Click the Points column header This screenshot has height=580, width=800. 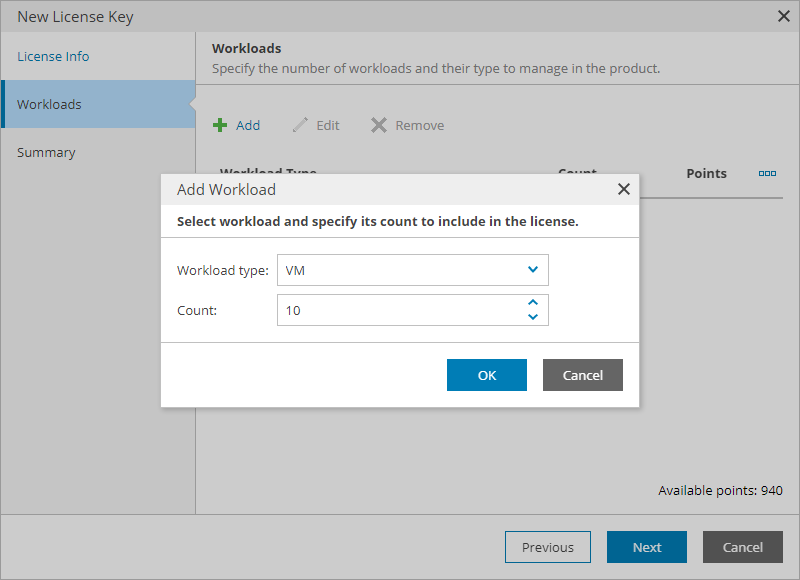click(x=706, y=173)
